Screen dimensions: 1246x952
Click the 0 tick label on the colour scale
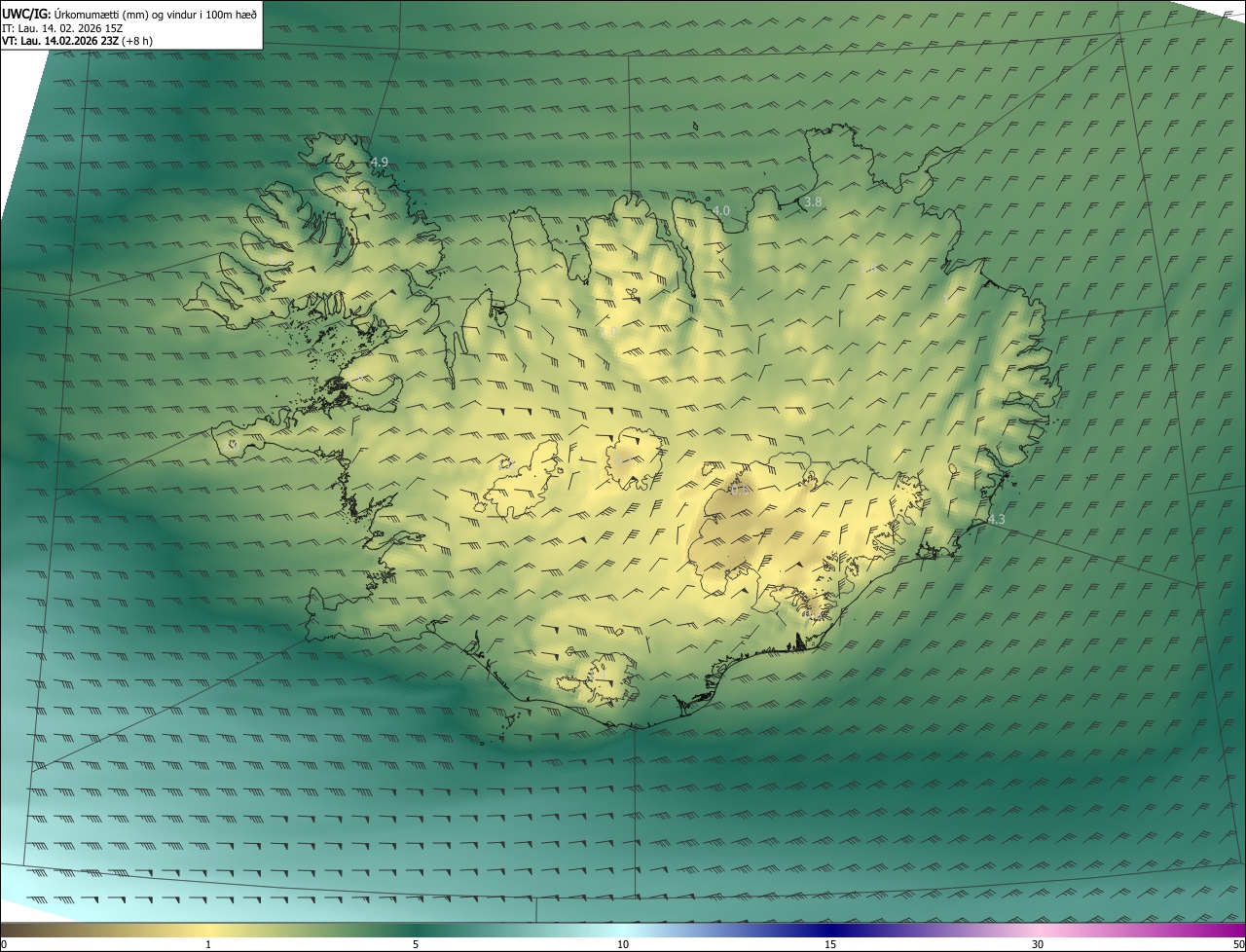pyautogui.click(x=4, y=944)
